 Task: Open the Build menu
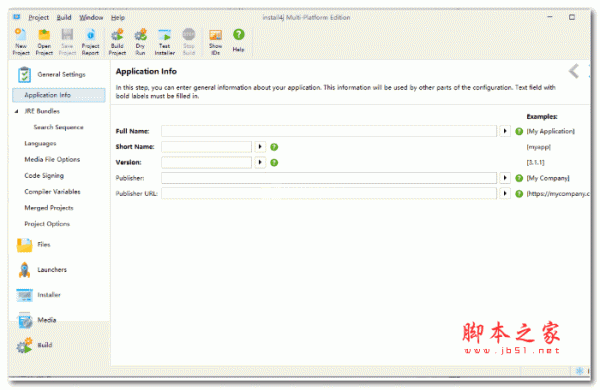[64, 18]
